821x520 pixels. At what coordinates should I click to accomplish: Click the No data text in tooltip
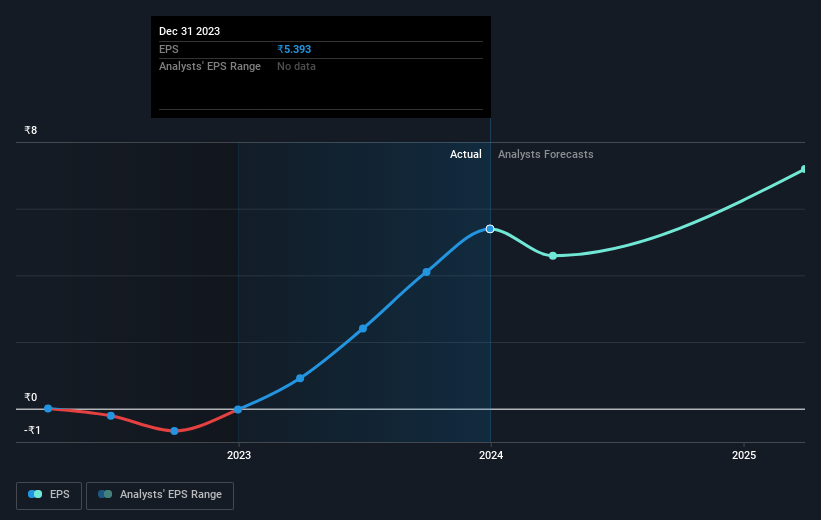coord(296,67)
